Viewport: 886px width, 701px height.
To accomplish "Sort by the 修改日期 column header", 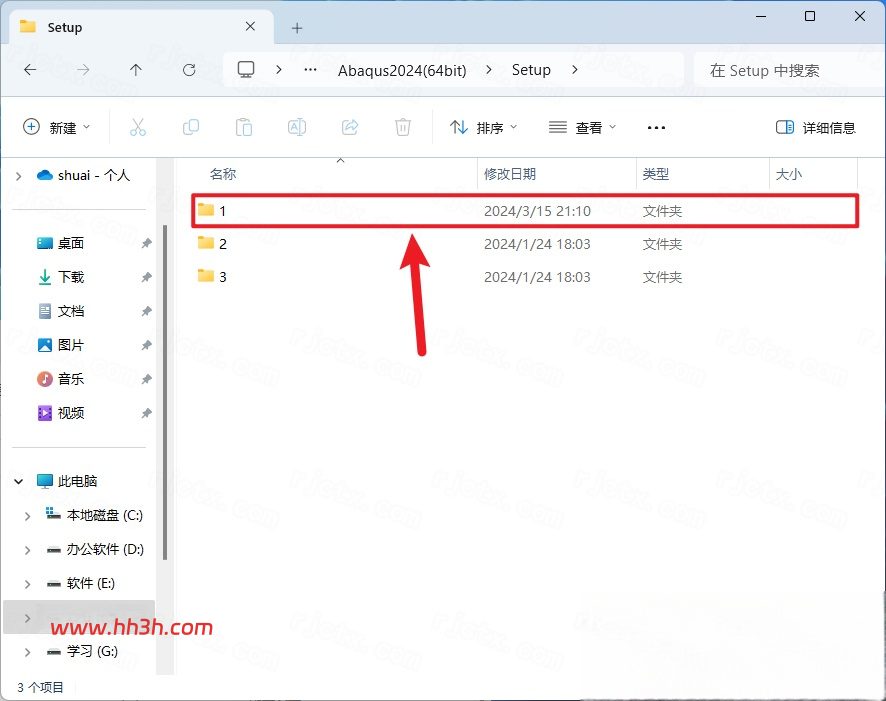I will (510, 174).
